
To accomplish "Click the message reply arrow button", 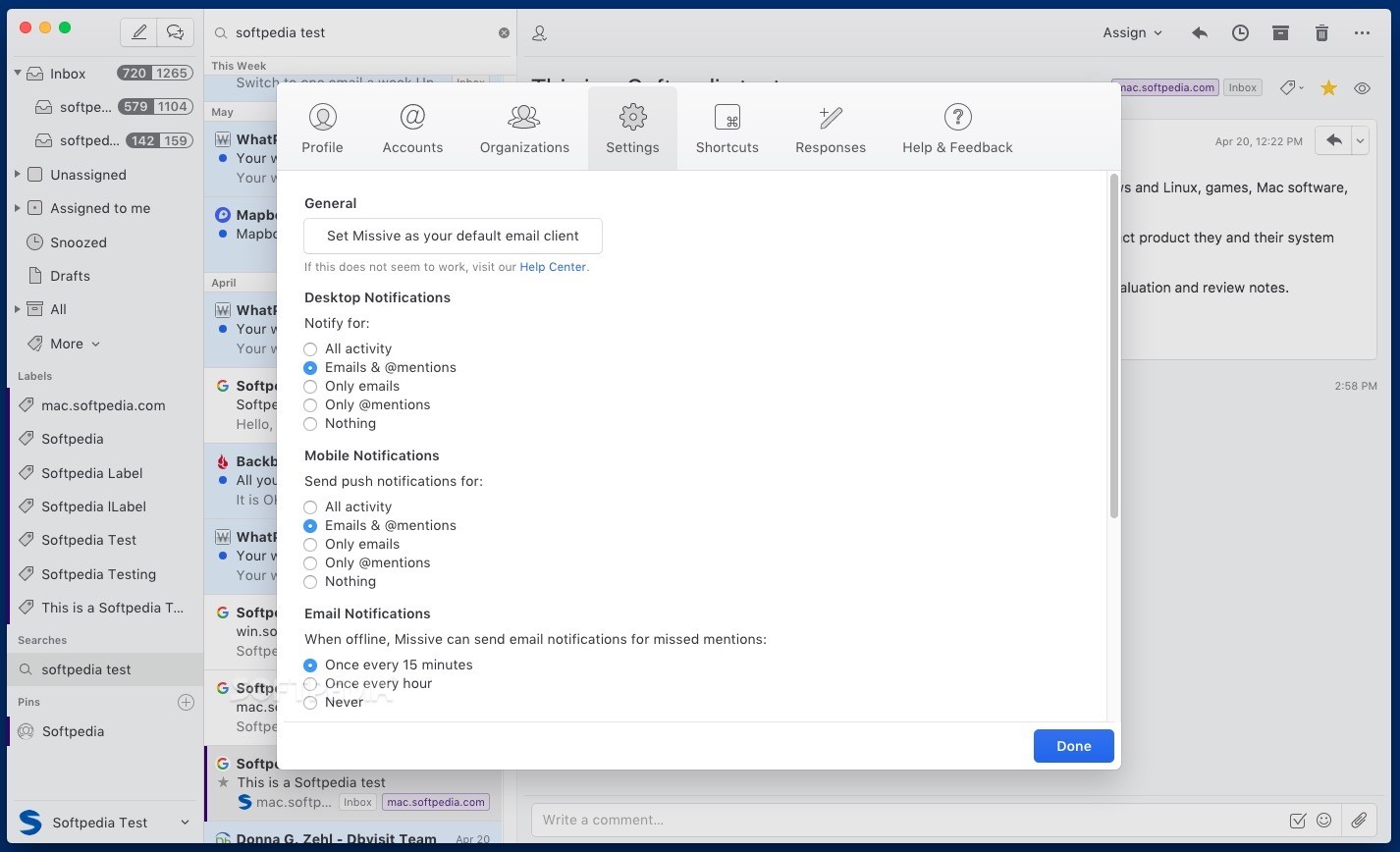I will pos(1333,140).
